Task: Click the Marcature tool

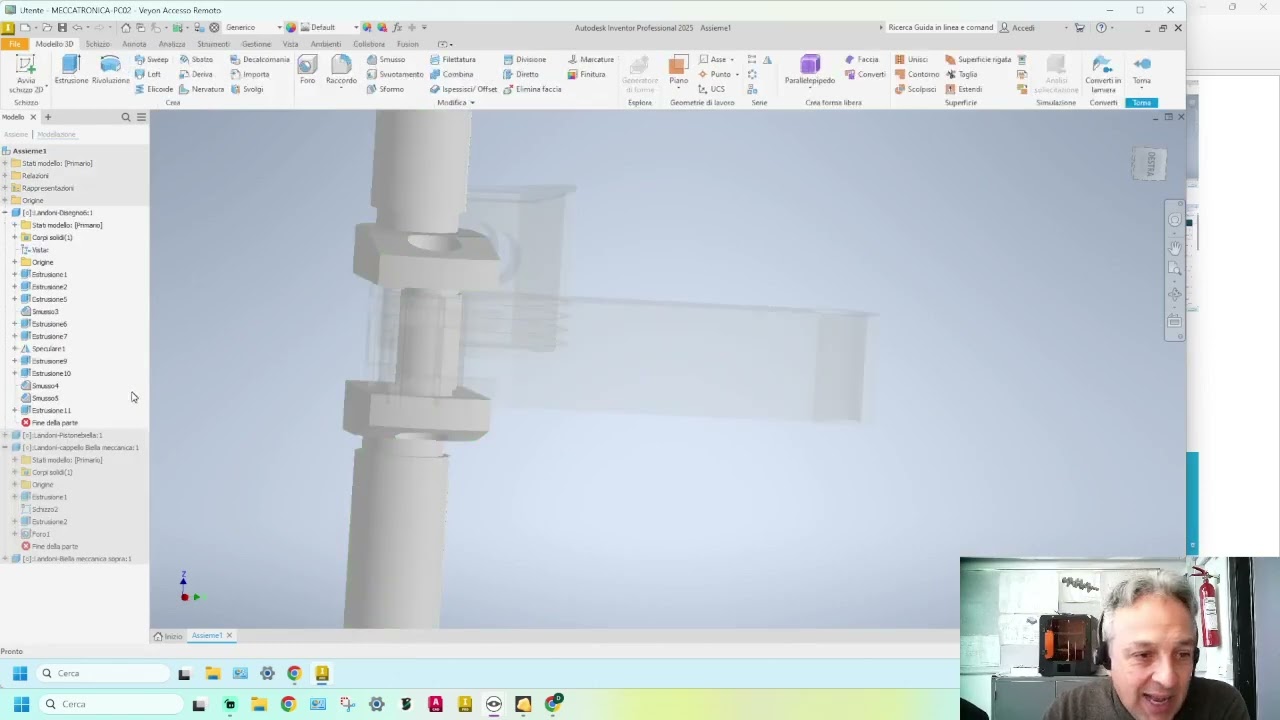Action: tap(591, 60)
